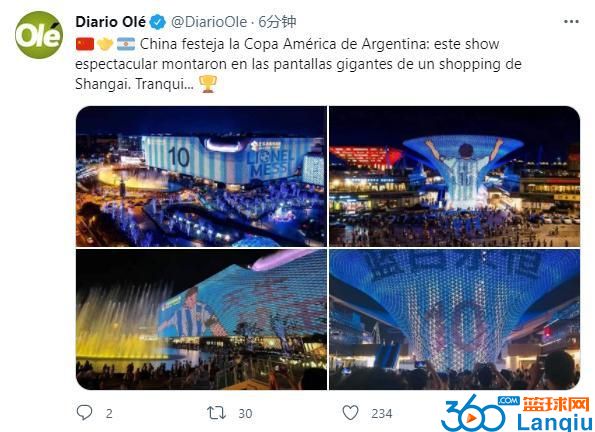Image resolution: width=595 pixels, height=432 pixels.
Task: Open the three-dot more options menu
Action: click(571, 22)
